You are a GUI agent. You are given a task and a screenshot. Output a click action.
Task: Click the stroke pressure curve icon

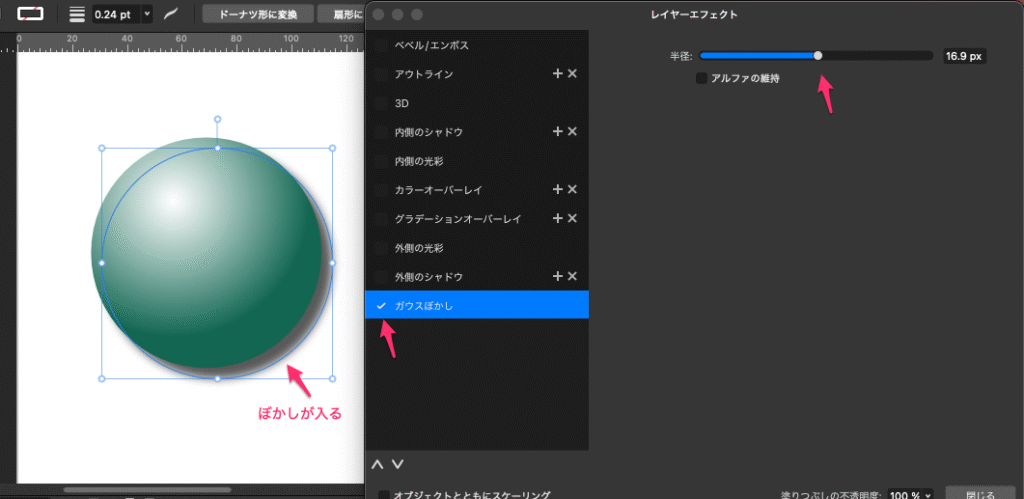tap(172, 14)
